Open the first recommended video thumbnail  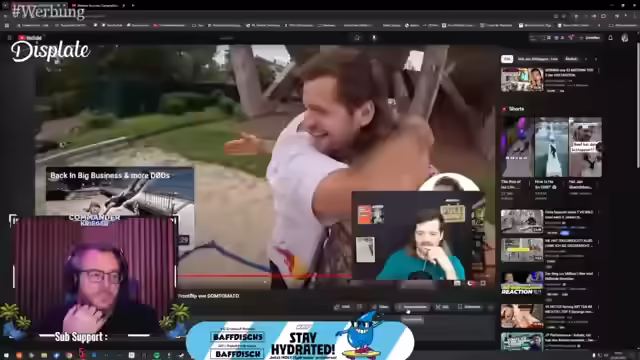point(522,80)
